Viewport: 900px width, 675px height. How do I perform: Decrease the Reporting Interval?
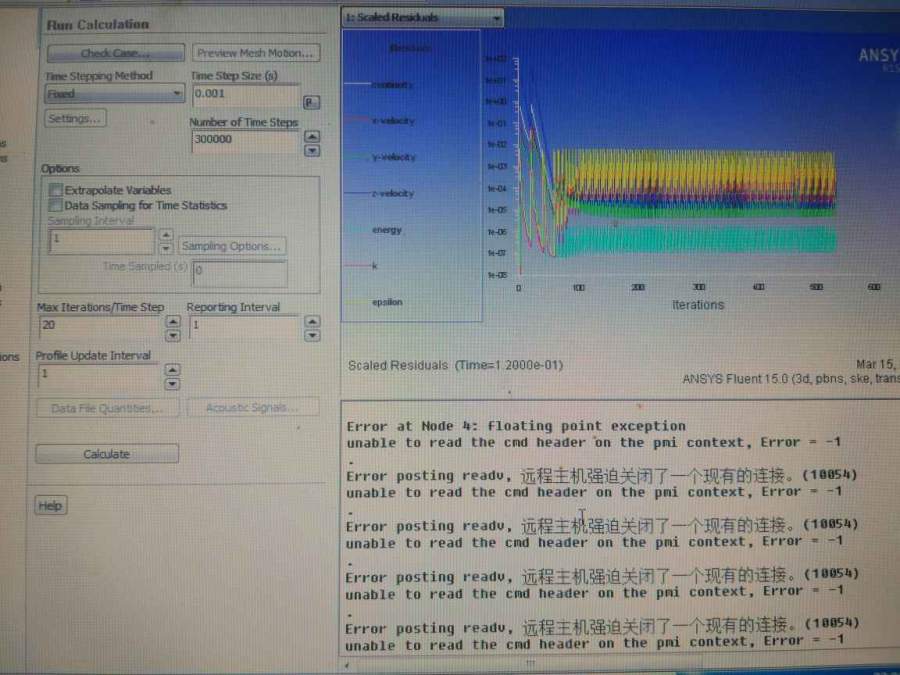tap(312, 335)
